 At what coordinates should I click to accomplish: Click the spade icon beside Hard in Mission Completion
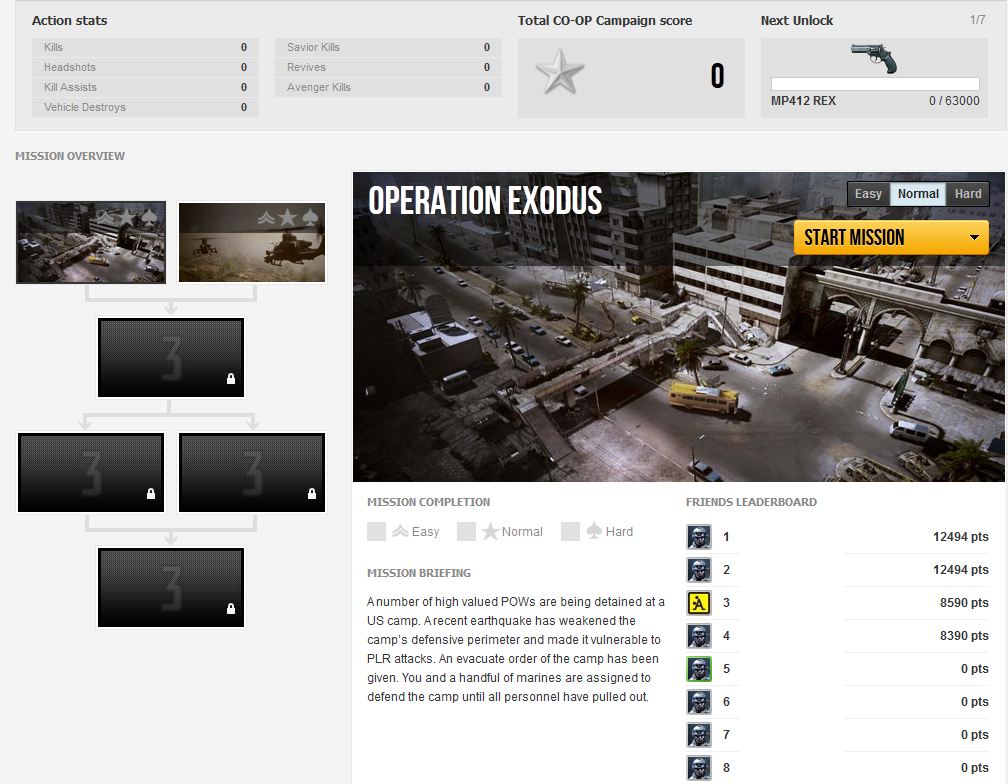(x=594, y=531)
